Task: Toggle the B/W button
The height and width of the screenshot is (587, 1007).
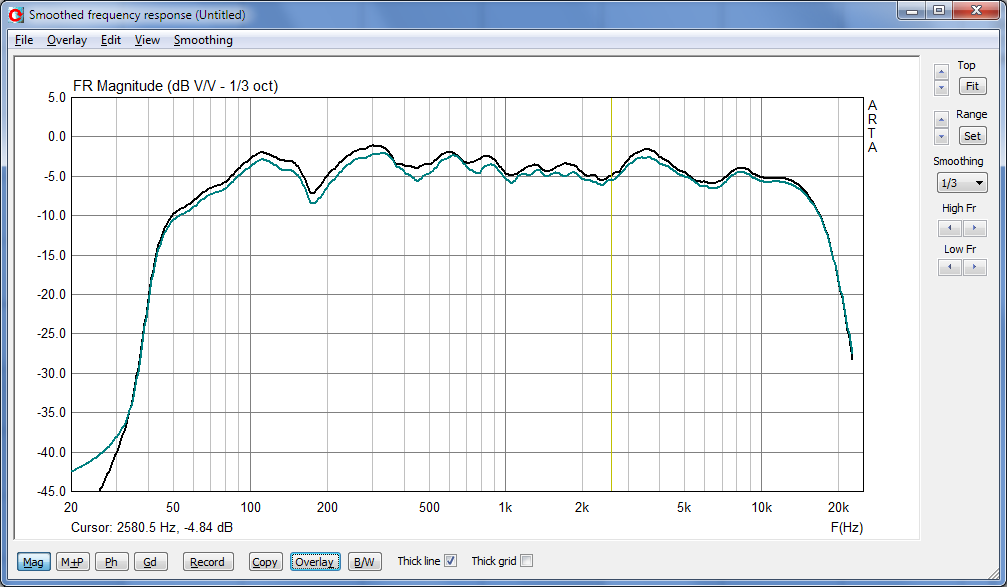Action: [365, 562]
